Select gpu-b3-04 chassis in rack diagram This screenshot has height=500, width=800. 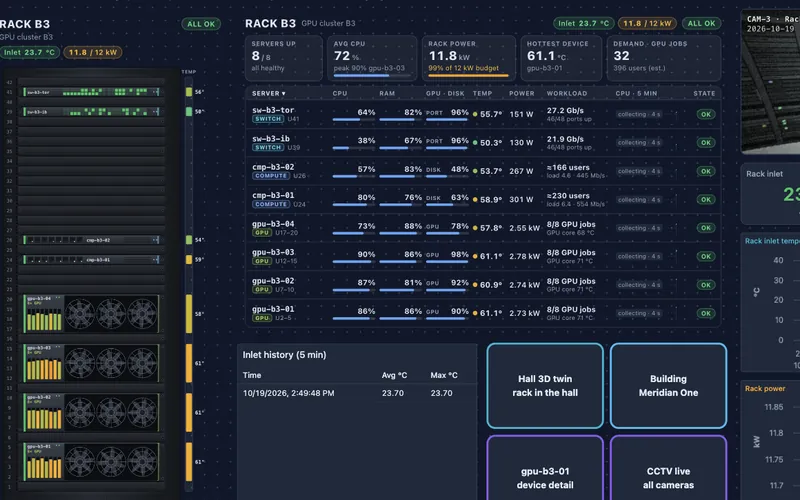[x=91, y=314]
